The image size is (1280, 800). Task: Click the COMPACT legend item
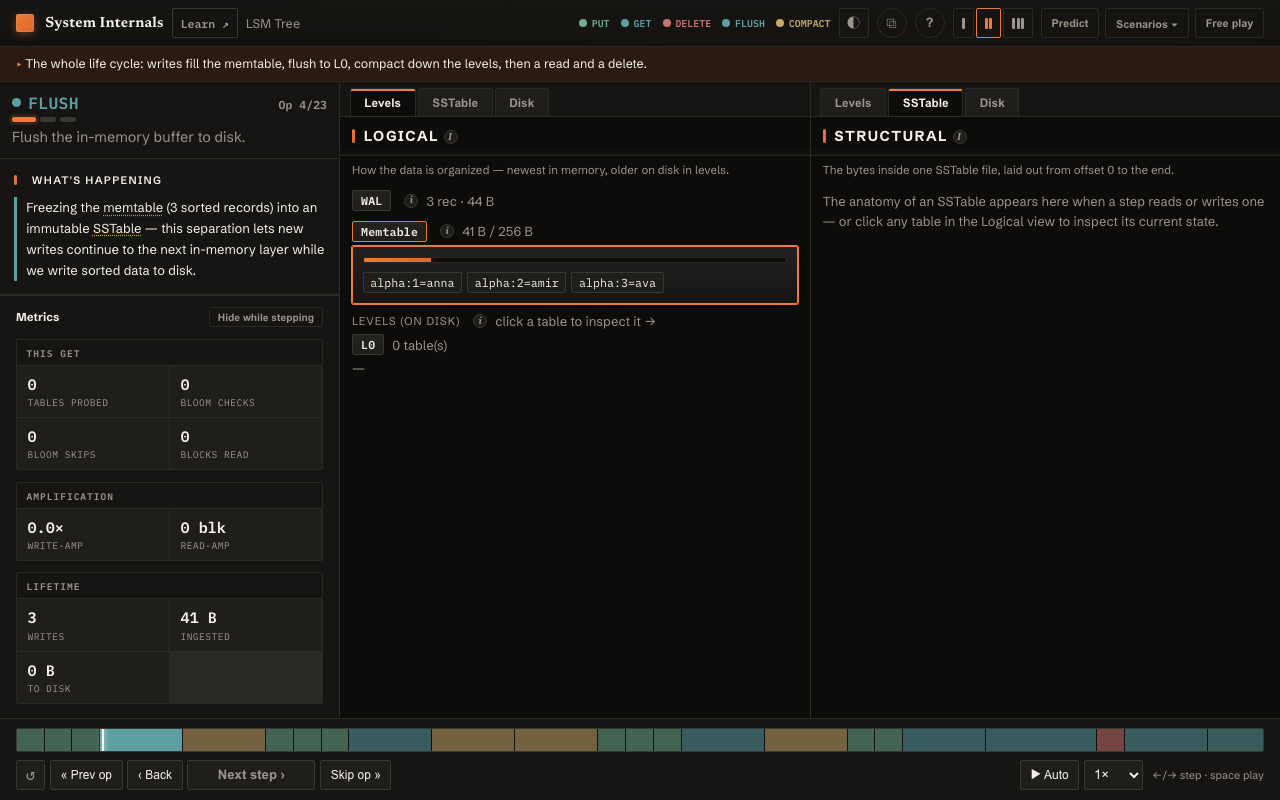(803, 23)
